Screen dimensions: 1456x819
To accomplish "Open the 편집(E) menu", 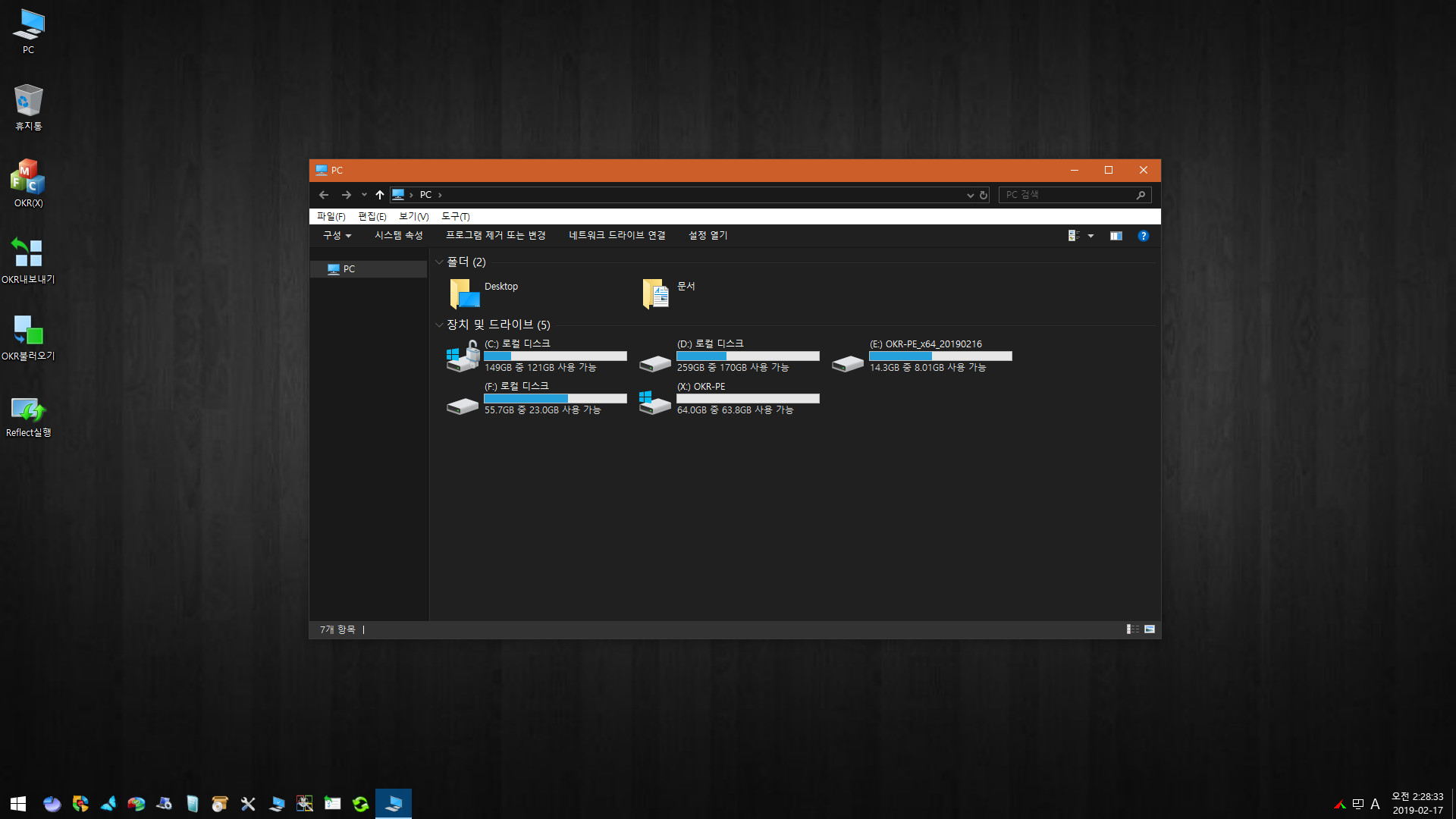I will pos(372,217).
